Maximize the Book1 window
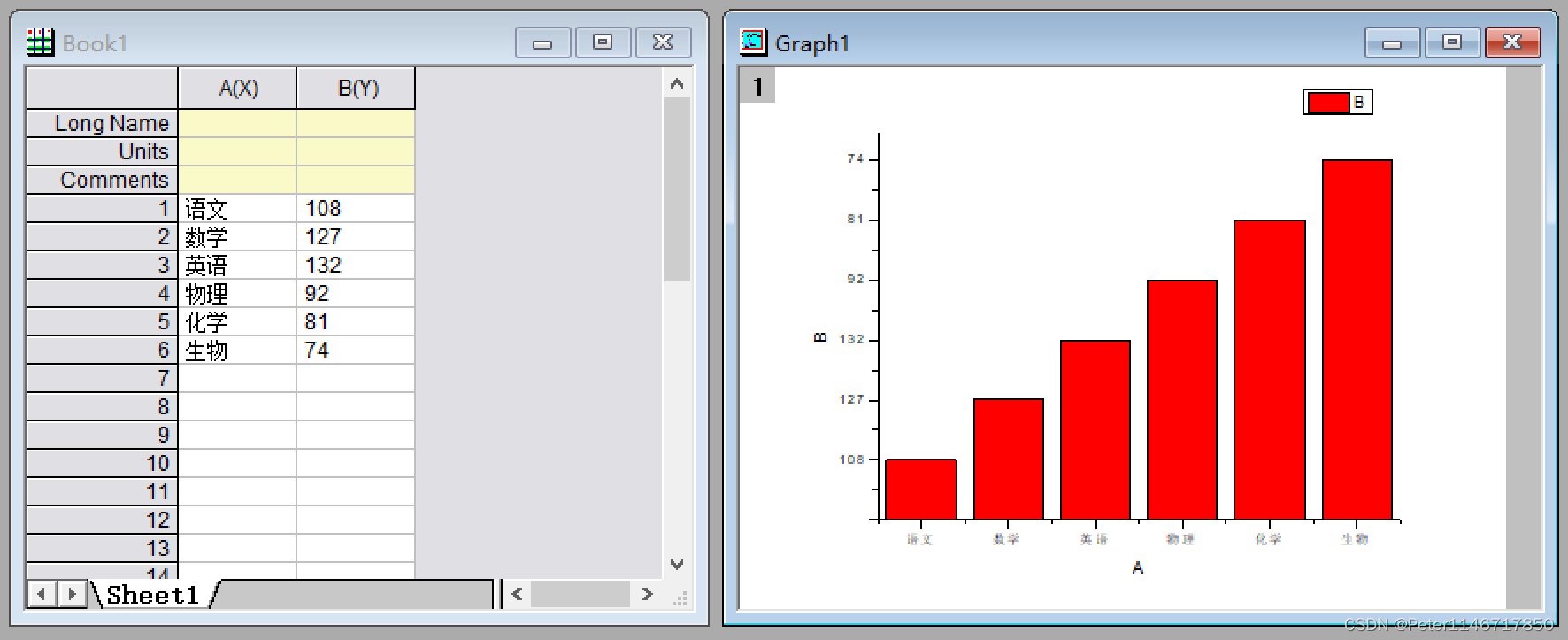This screenshot has height=640, width=1568. click(x=603, y=42)
